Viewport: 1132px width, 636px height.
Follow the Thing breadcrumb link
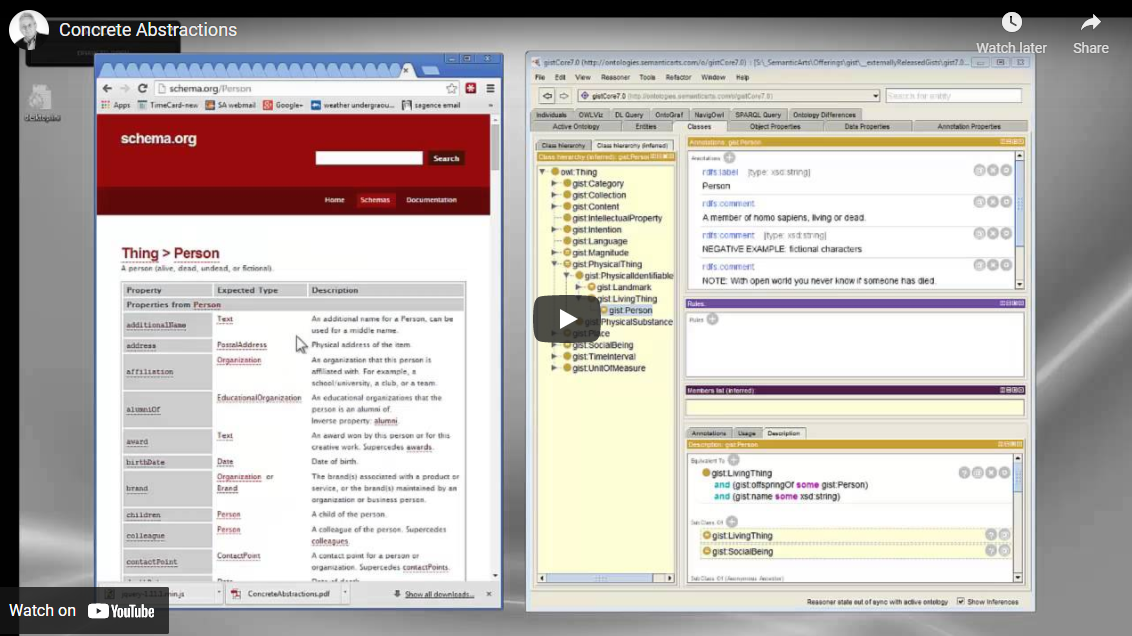(x=139, y=253)
